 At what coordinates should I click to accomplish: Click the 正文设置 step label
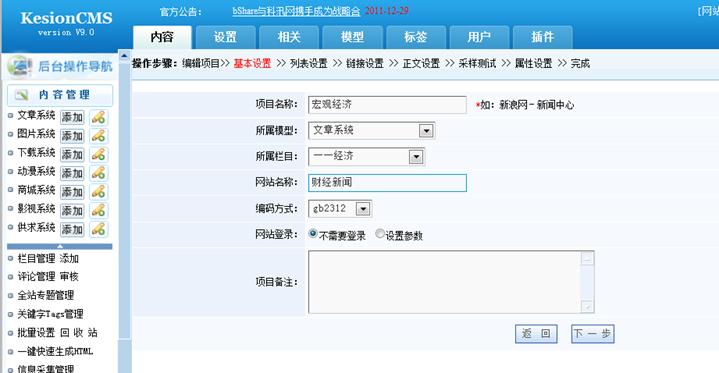(x=421, y=63)
